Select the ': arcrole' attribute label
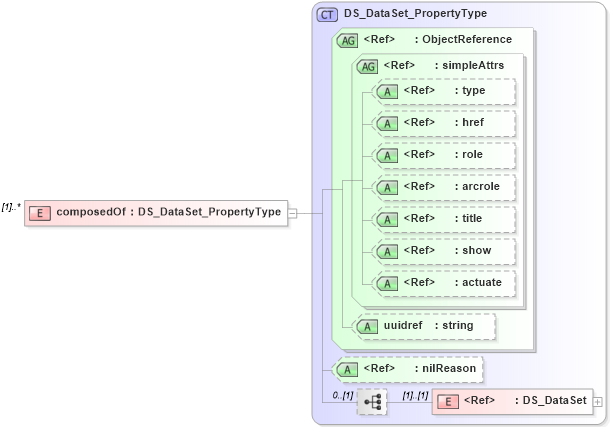 pos(477,186)
